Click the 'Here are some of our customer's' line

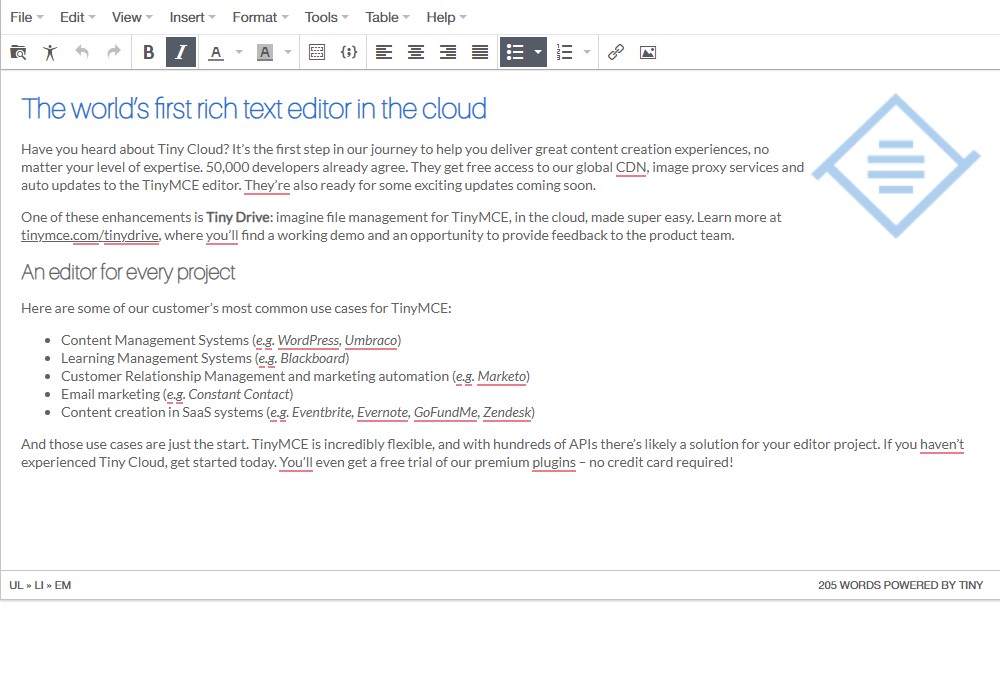[236, 309]
